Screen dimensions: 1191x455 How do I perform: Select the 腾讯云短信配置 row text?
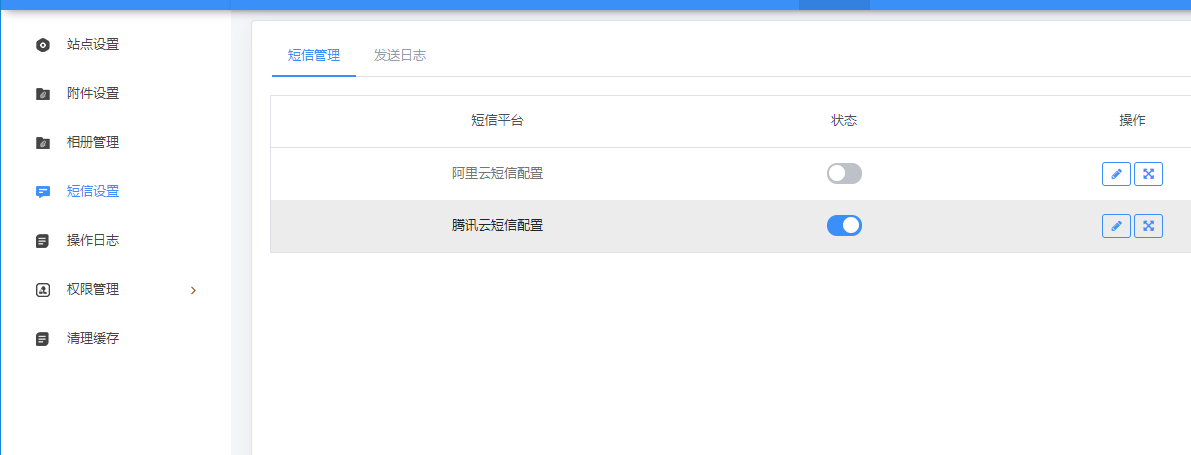point(498,226)
